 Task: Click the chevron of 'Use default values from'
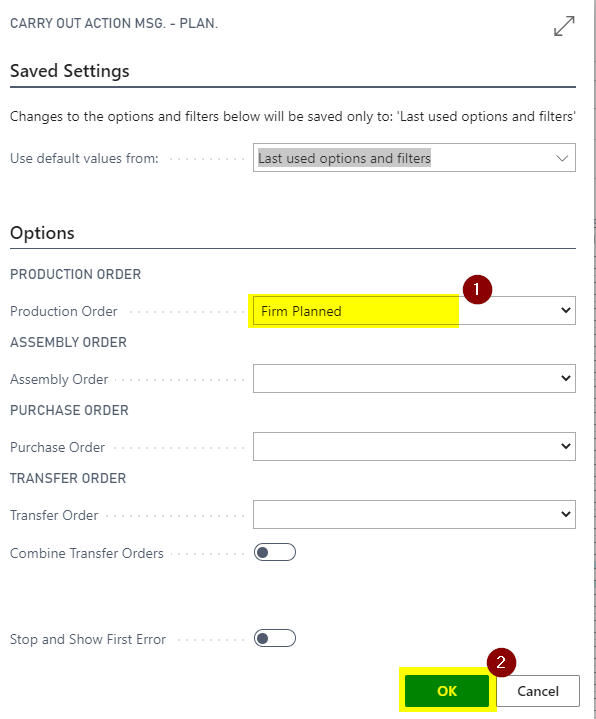[x=562, y=158]
